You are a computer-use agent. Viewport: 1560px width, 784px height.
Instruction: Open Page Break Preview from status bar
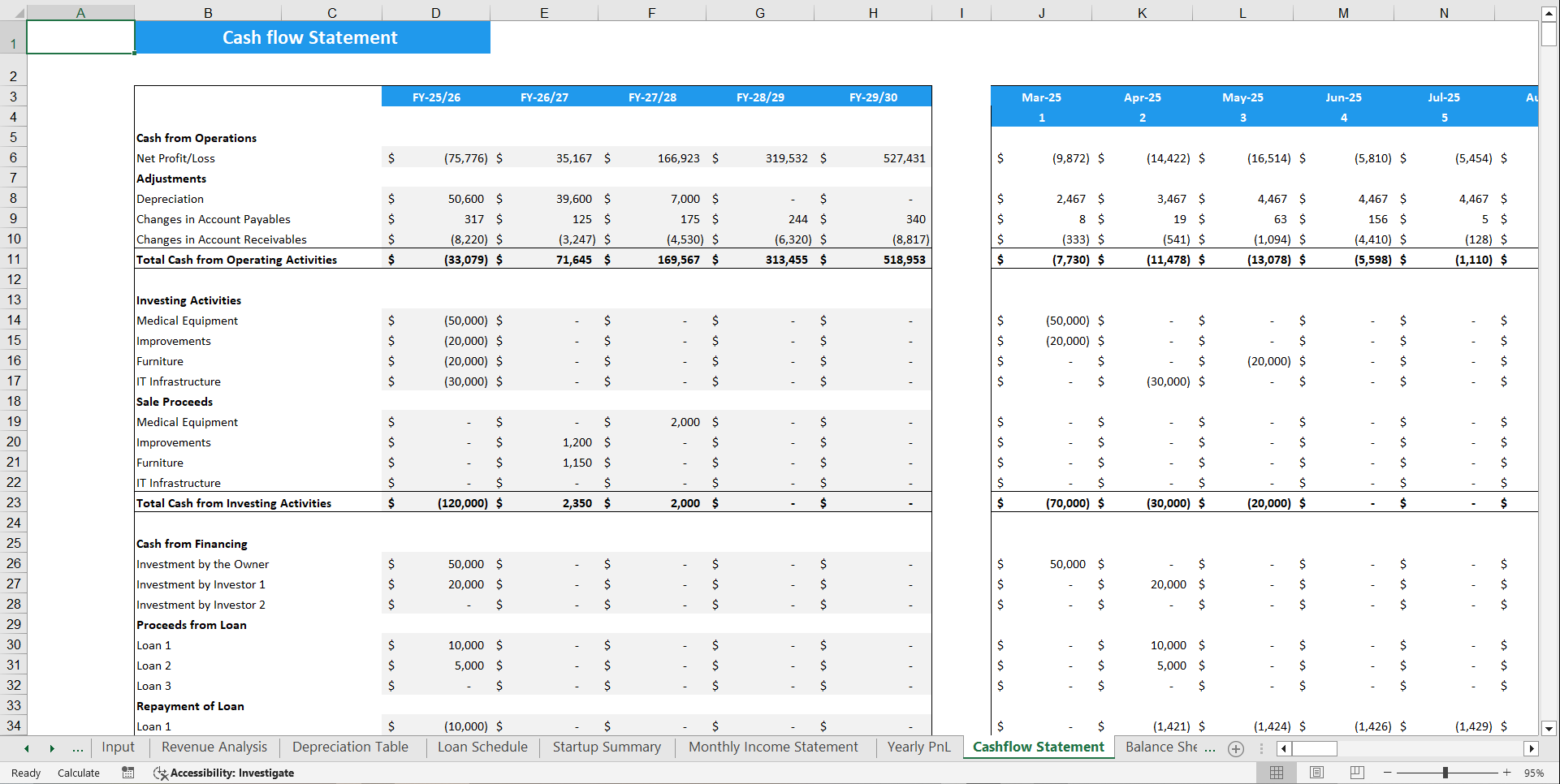1355,773
